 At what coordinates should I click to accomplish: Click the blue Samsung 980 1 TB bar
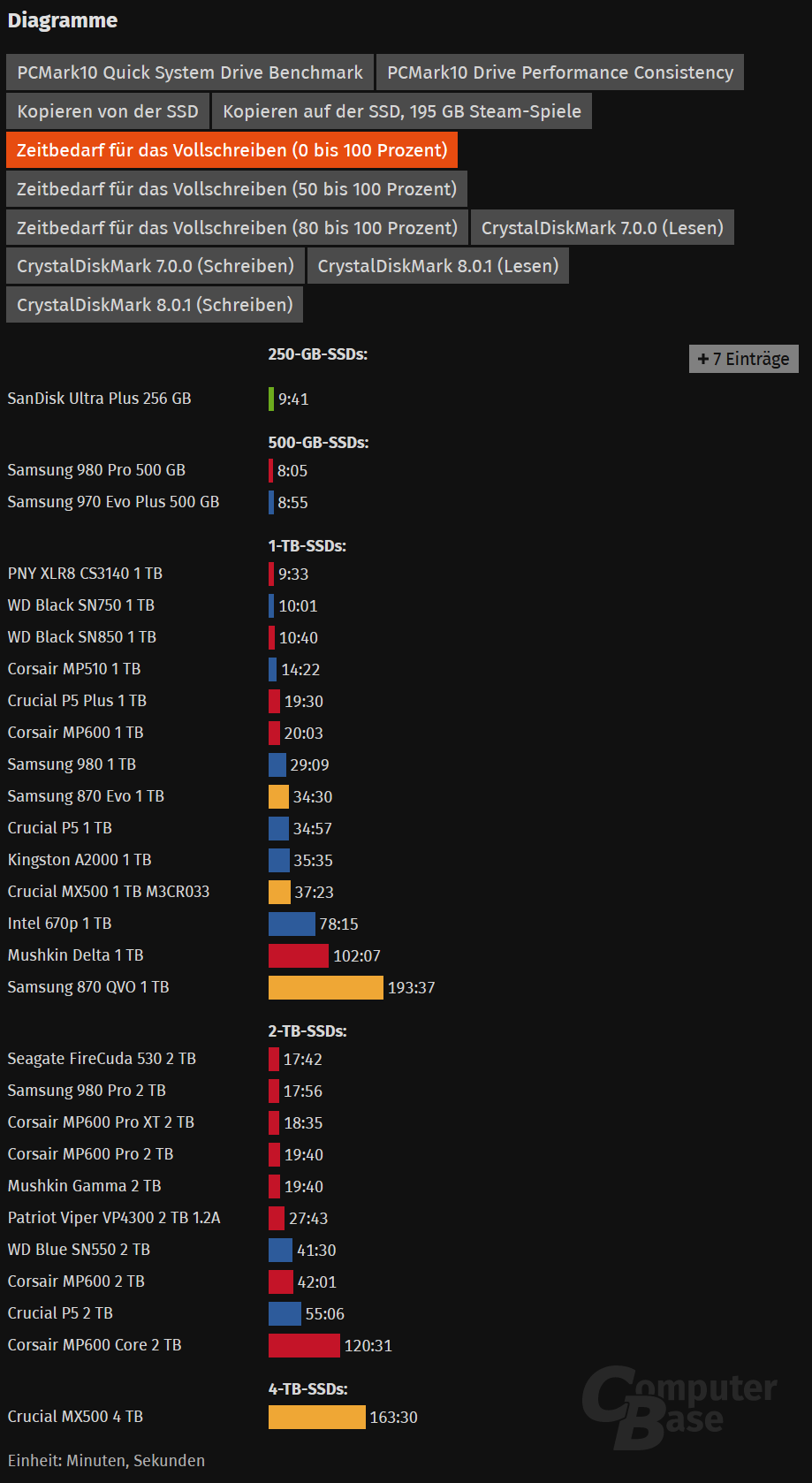277,764
